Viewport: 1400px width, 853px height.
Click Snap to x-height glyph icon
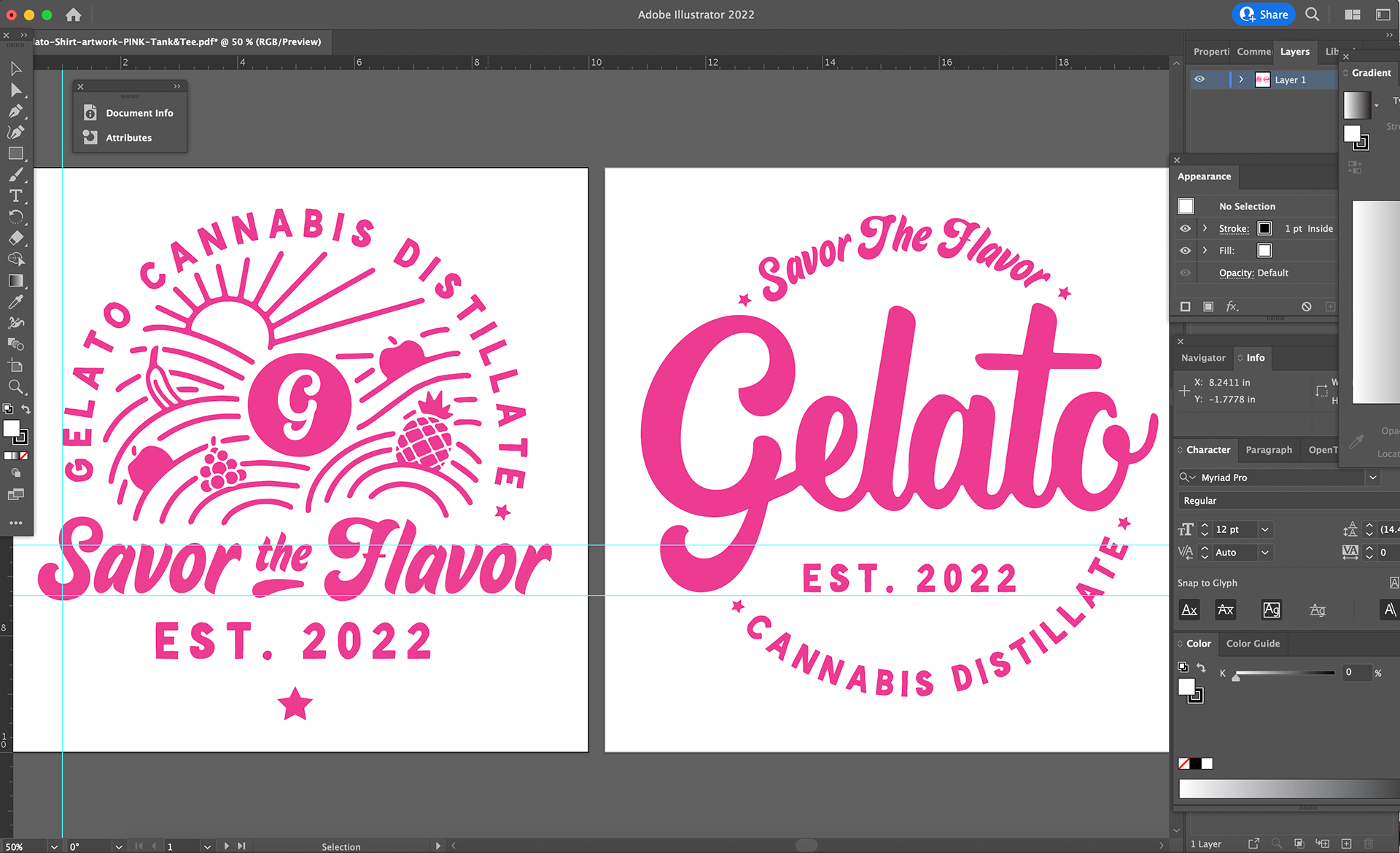click(1226, 609)
